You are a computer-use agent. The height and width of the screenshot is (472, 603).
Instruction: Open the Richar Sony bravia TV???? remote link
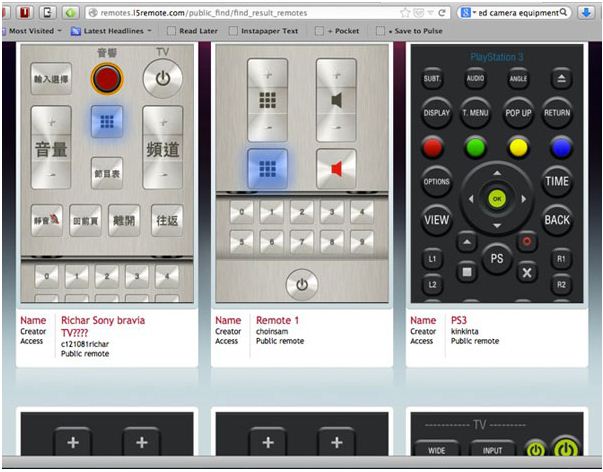pyautogui.click(x=103, y=326)
